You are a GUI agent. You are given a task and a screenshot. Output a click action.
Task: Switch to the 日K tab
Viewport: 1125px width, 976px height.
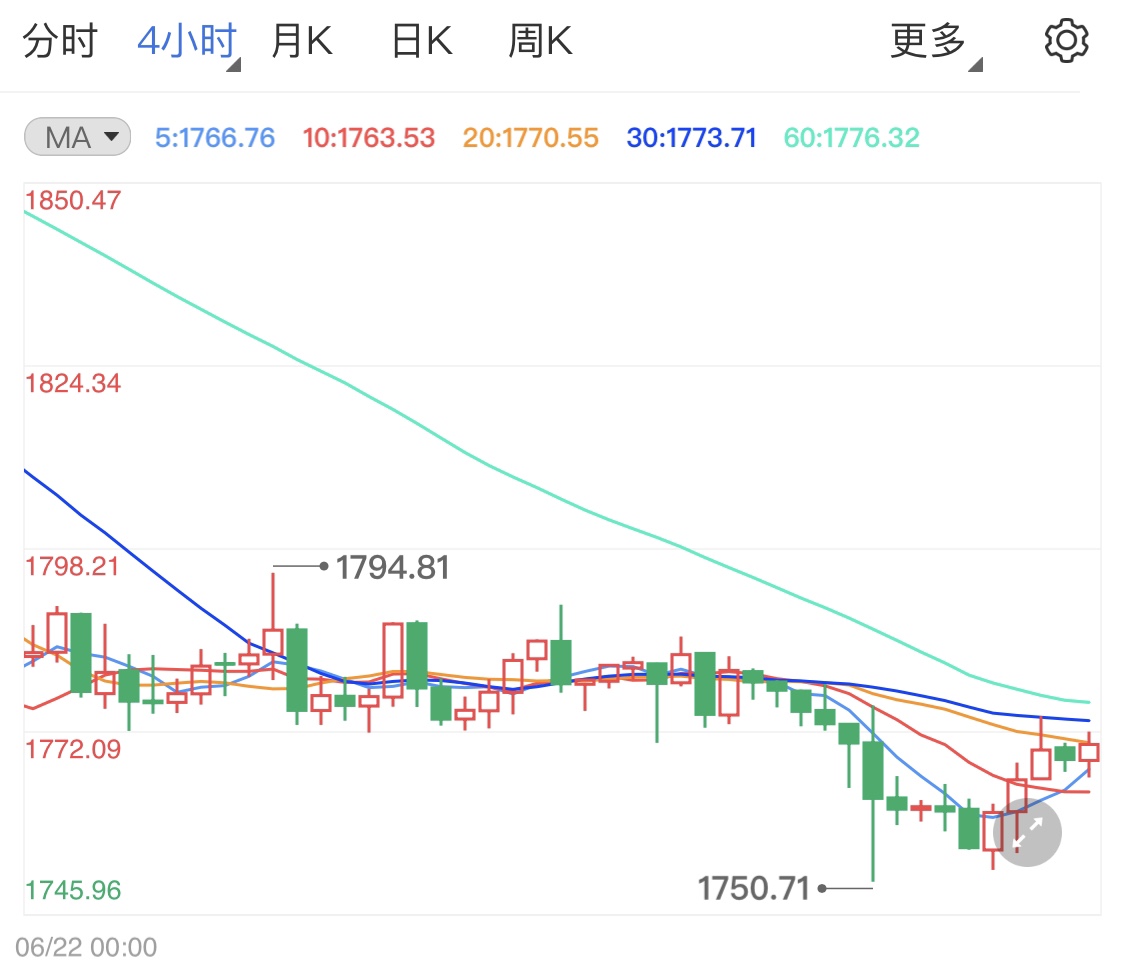click(x=422, y=41)
